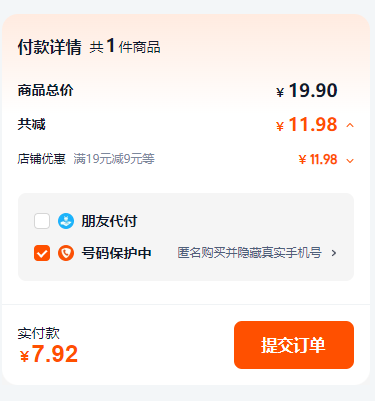Click the 实付款 ¥7.92 amount

pos(49,354)
